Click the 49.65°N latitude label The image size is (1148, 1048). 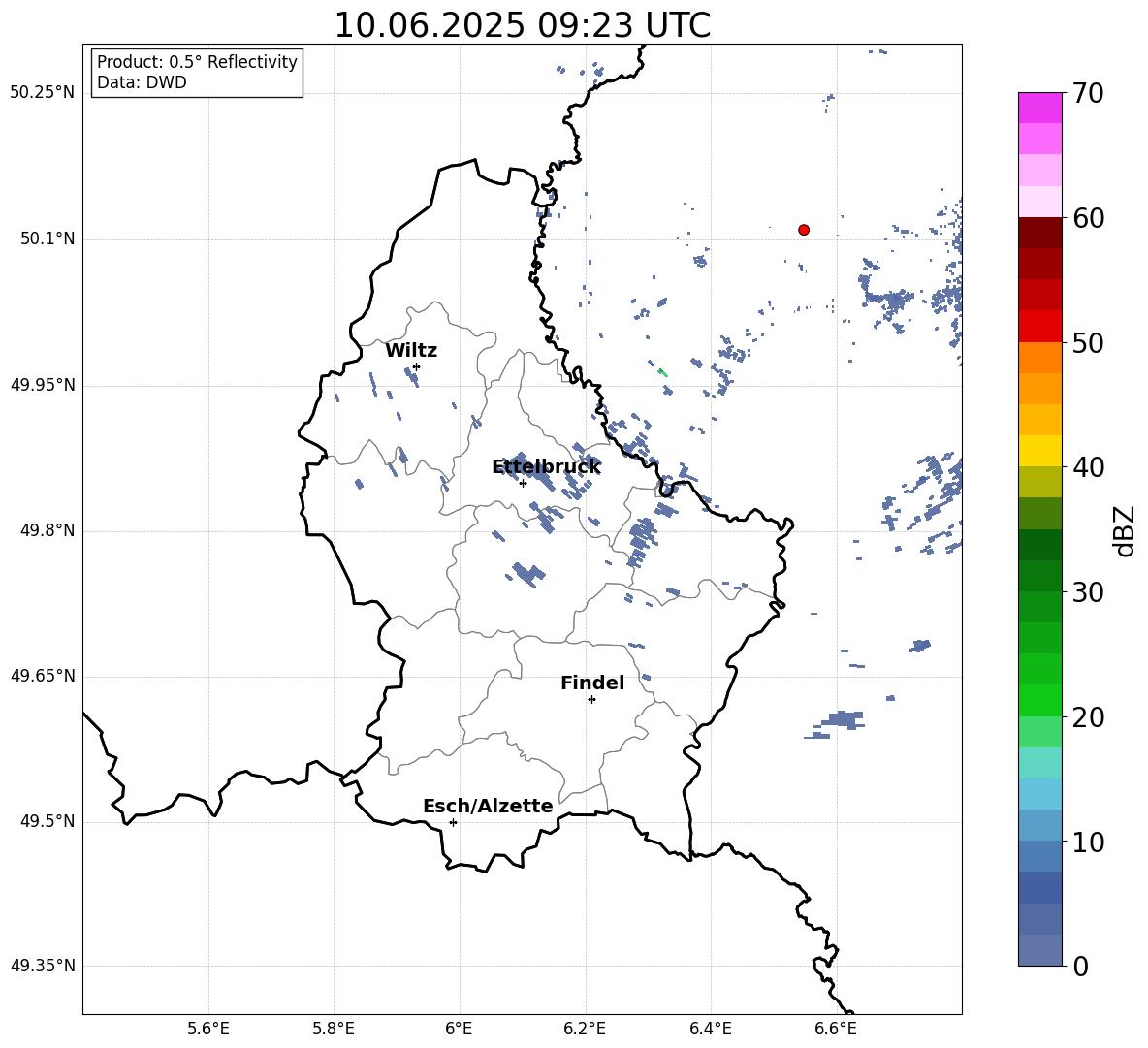(x=43, y=676)
